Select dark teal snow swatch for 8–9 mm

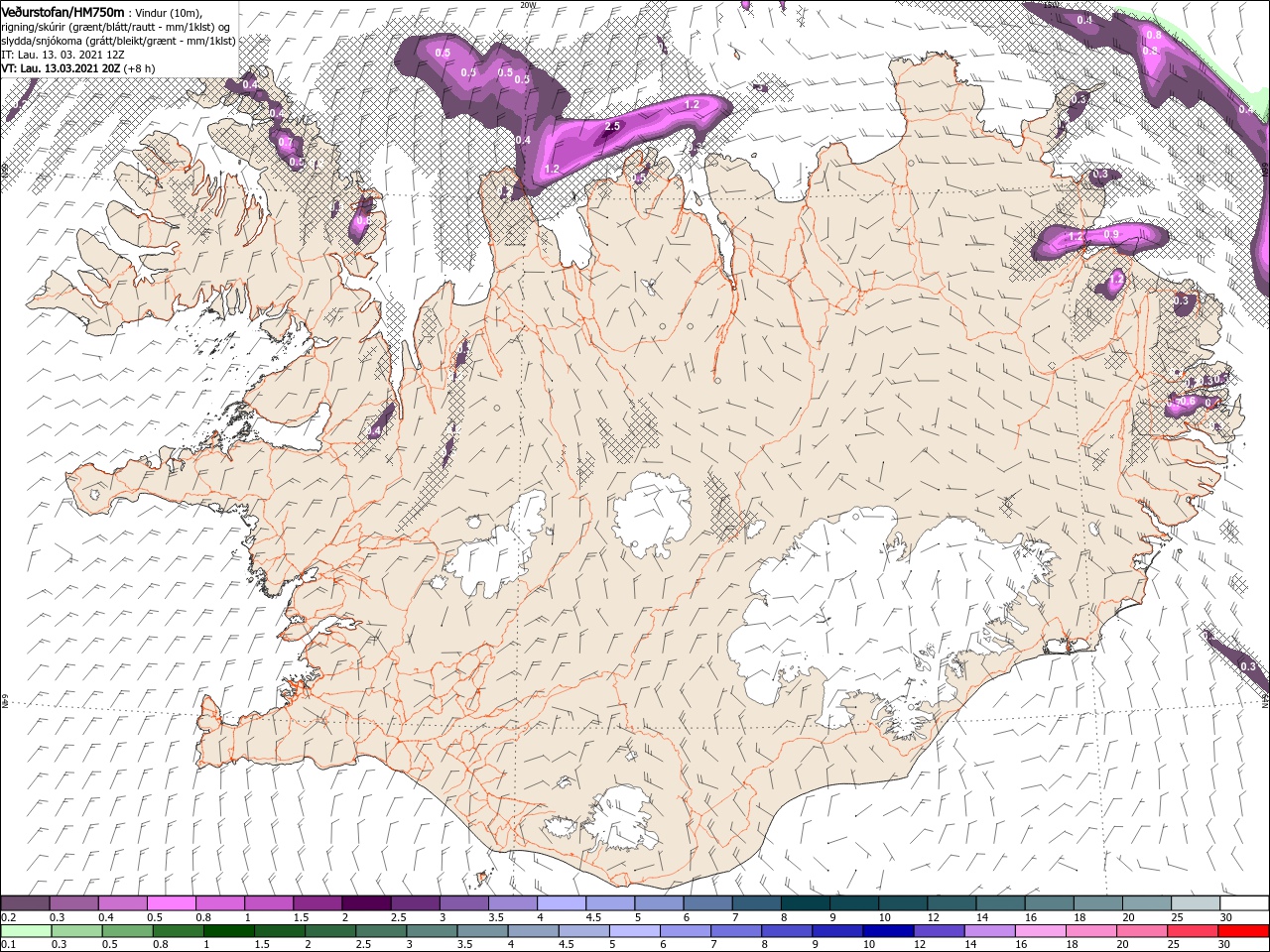806,903
